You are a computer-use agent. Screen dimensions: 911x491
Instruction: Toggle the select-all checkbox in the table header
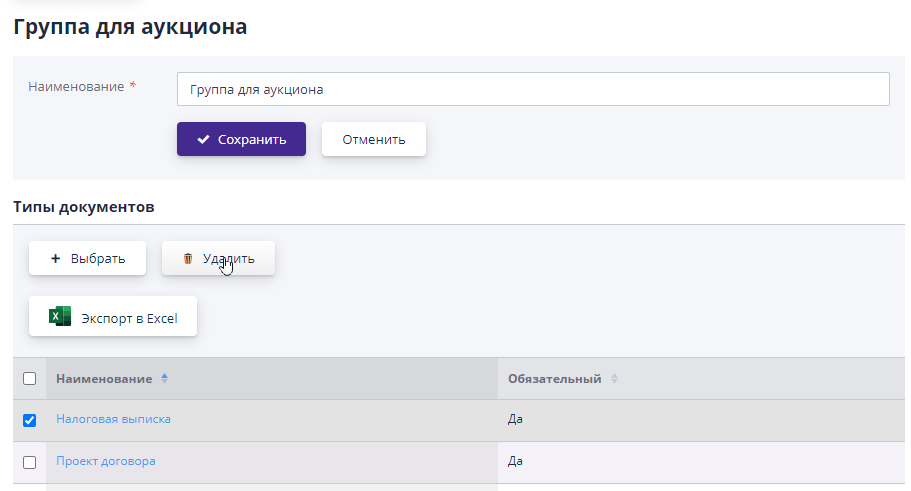29,379
